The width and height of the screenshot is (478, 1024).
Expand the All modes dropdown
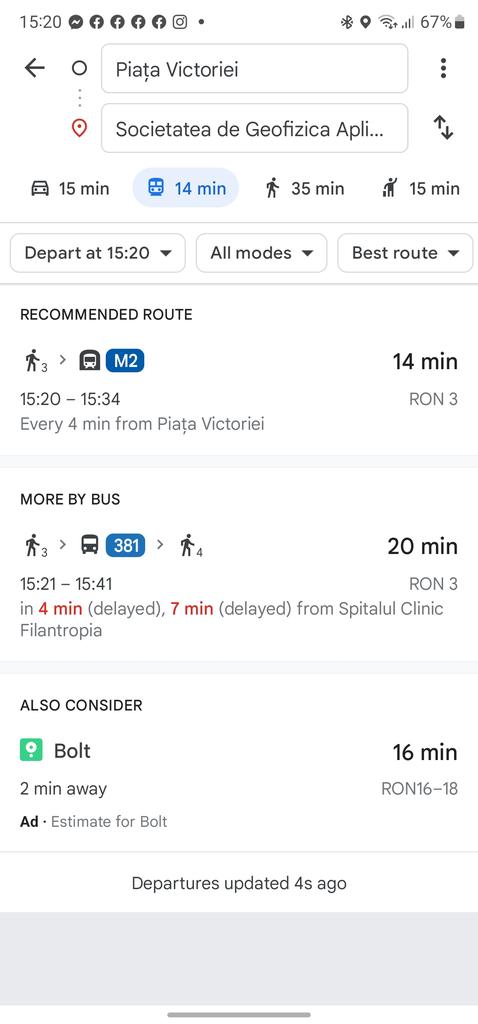tap(261, 253)
